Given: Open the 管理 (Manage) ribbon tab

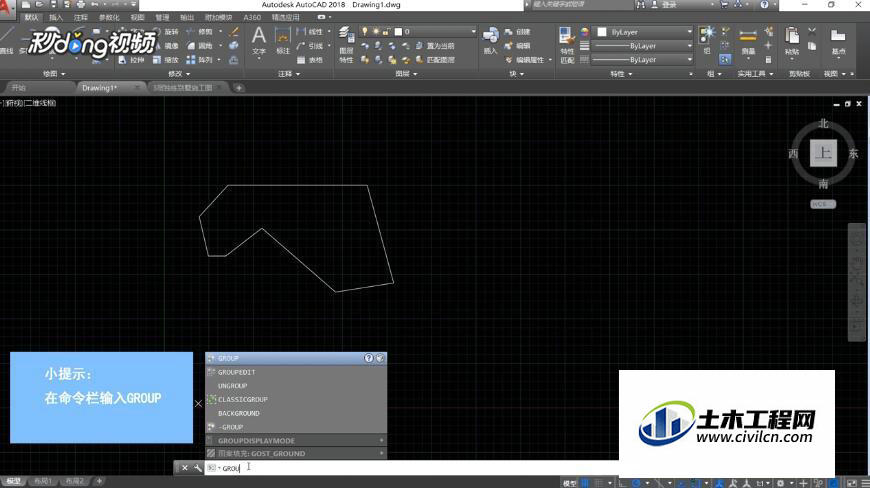Looking at the screenshot, I should pos(161,17).
